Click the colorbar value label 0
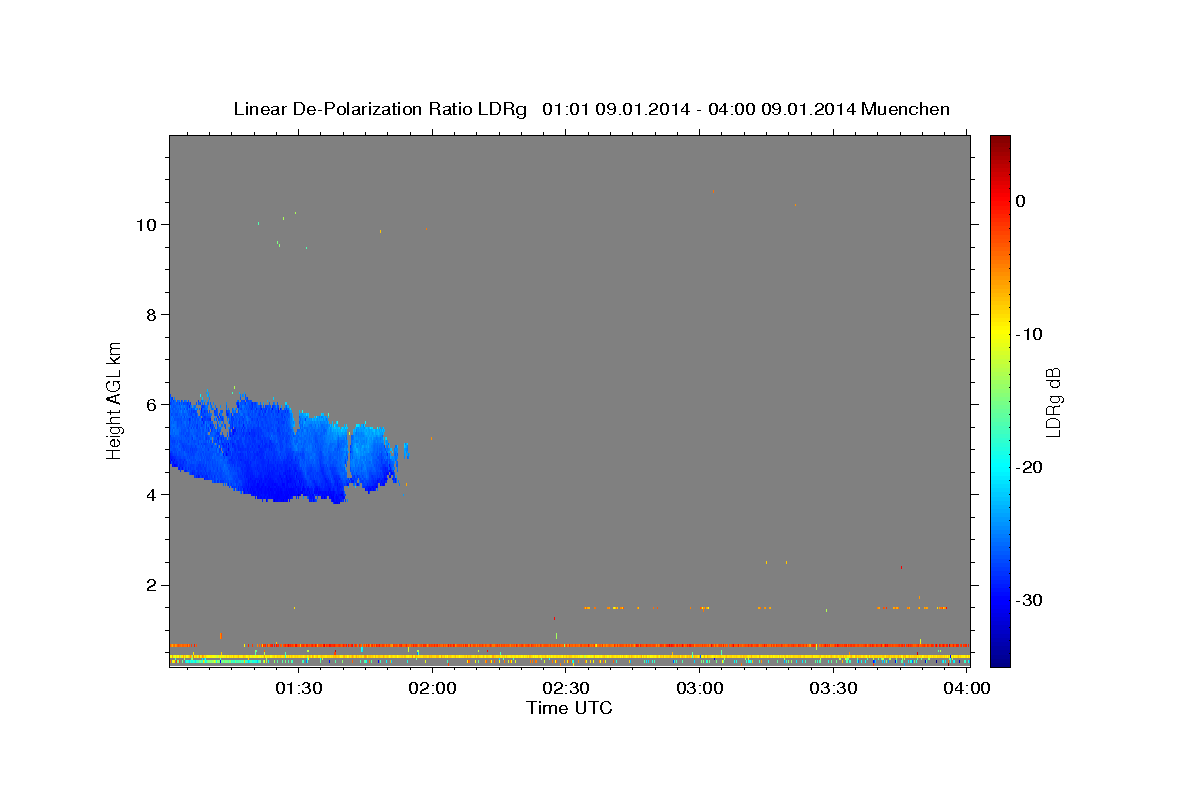The image size is (1200, 800). pyautogui.click(x=1021, y=201)
